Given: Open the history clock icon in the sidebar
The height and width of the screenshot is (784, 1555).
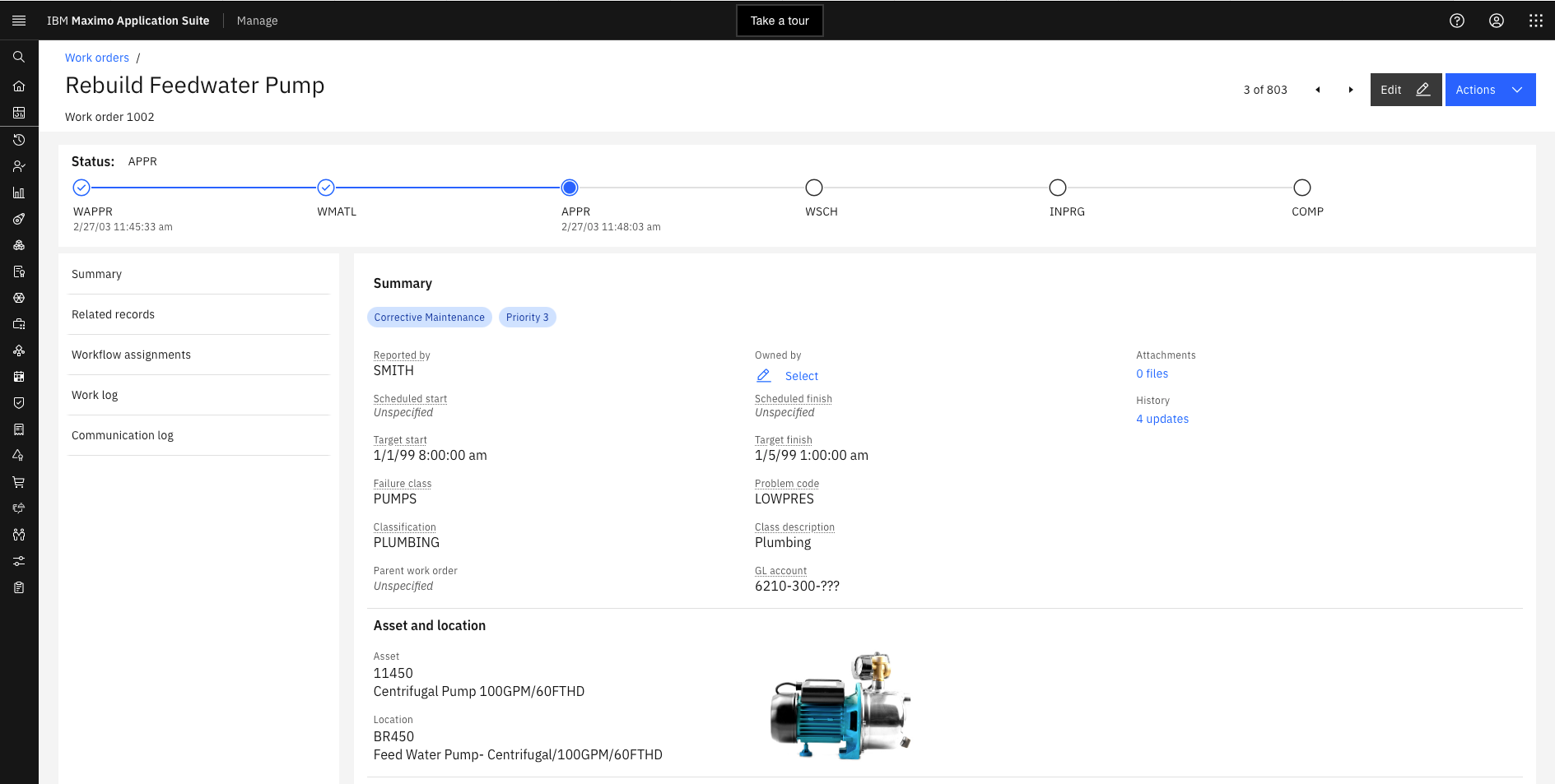Looking at the screenshot, I should (19, 140).
